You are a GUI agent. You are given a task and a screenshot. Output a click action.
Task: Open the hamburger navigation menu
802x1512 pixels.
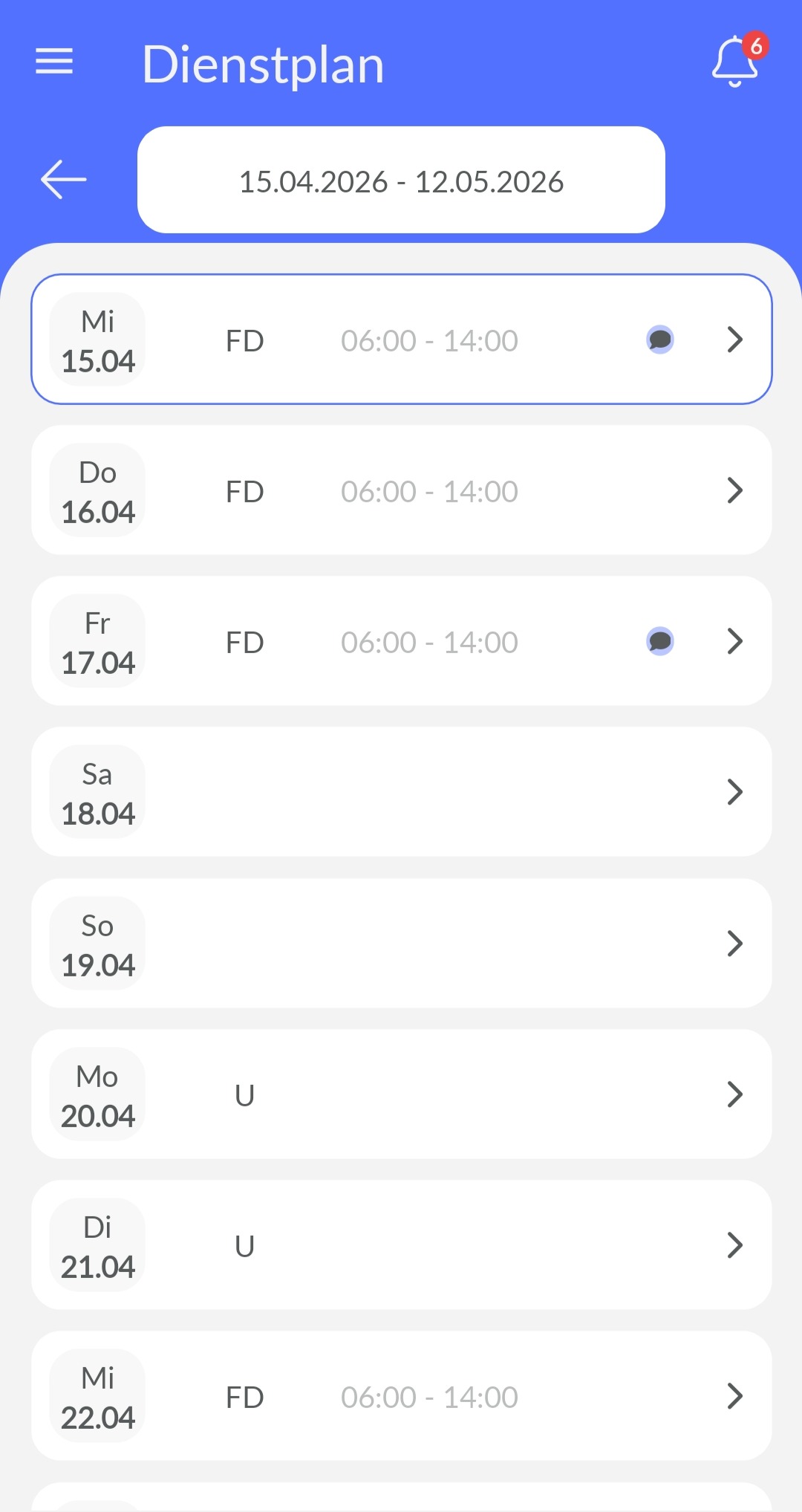(x=54, y=62)
